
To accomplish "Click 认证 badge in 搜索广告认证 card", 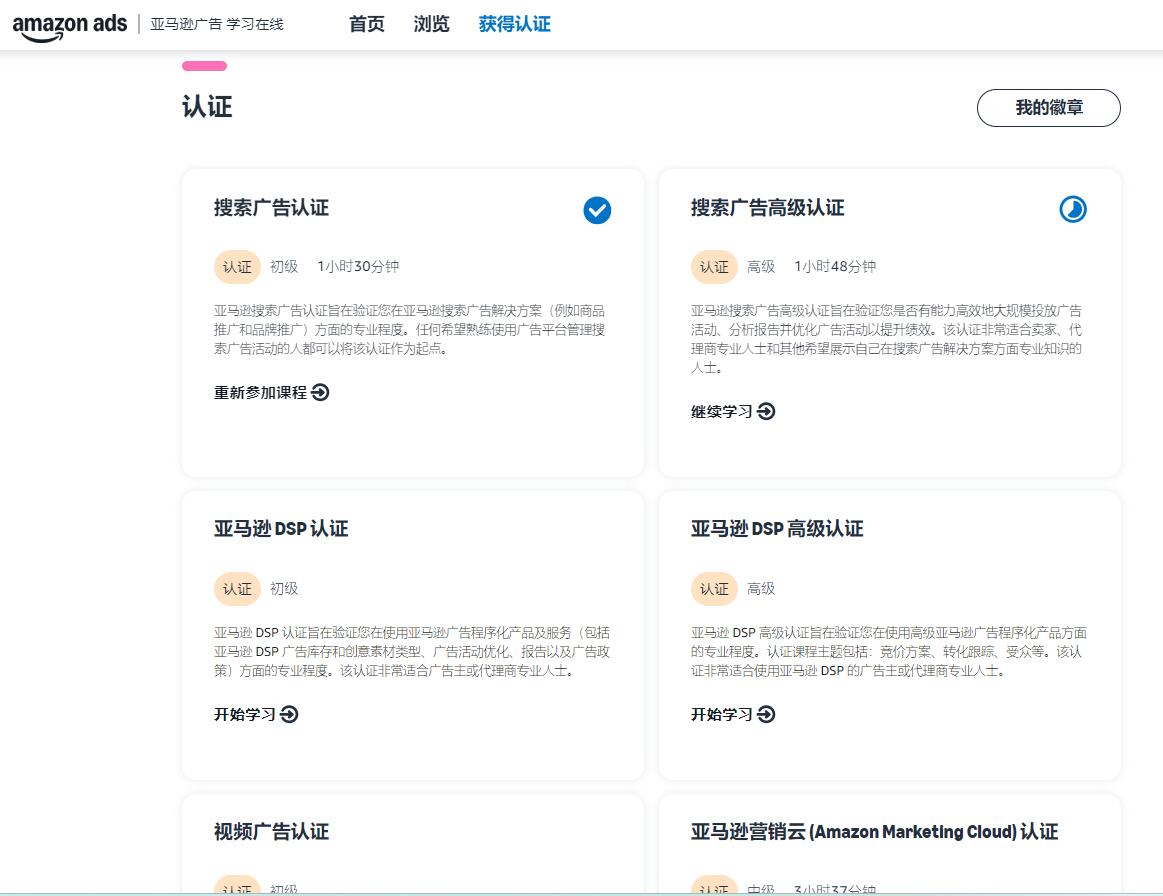I will 237,267.
